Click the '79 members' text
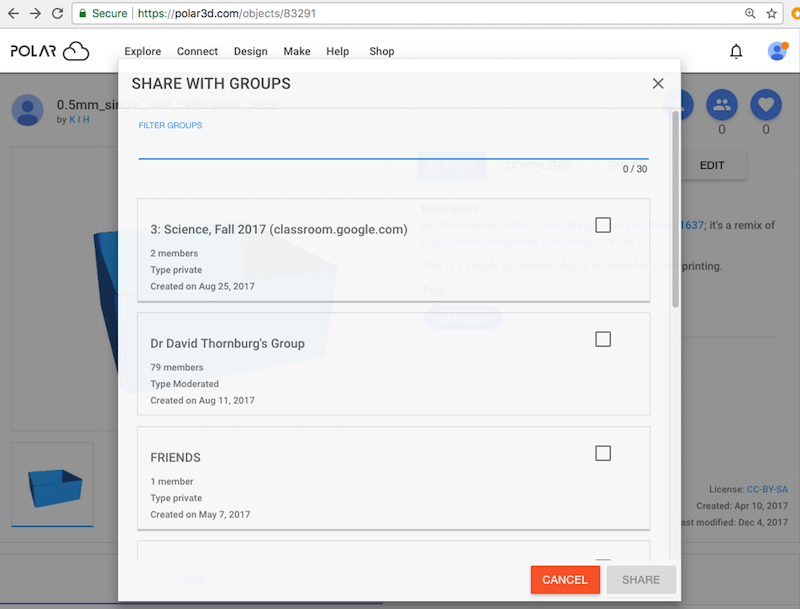 click(x=177, y=367)
